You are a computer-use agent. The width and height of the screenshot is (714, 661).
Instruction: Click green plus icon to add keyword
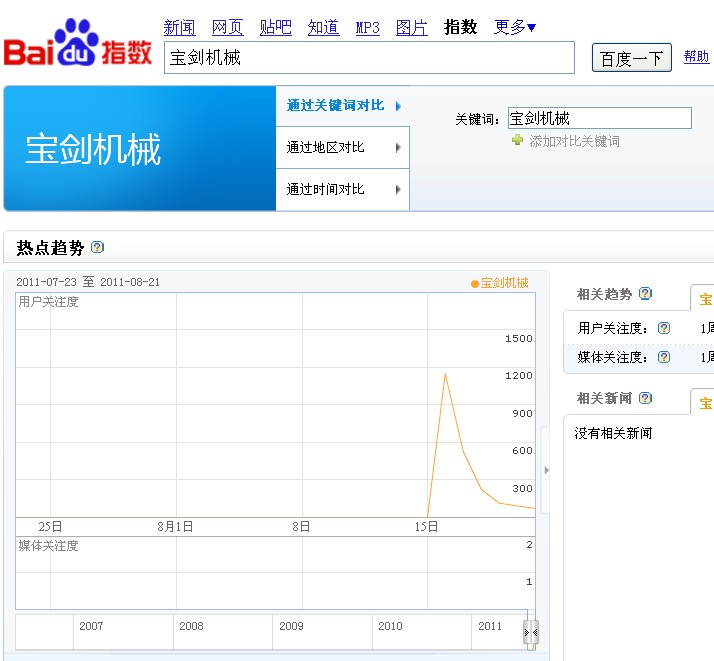(517, 141)
